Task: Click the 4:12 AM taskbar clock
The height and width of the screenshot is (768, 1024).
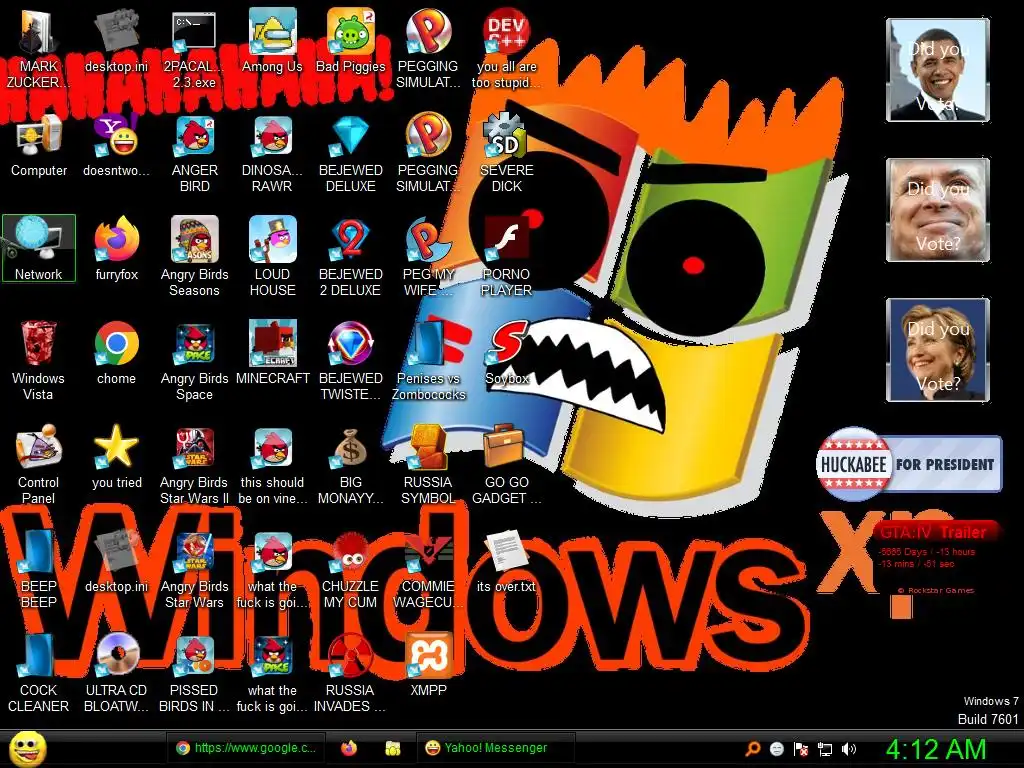Action: (935, 749)
